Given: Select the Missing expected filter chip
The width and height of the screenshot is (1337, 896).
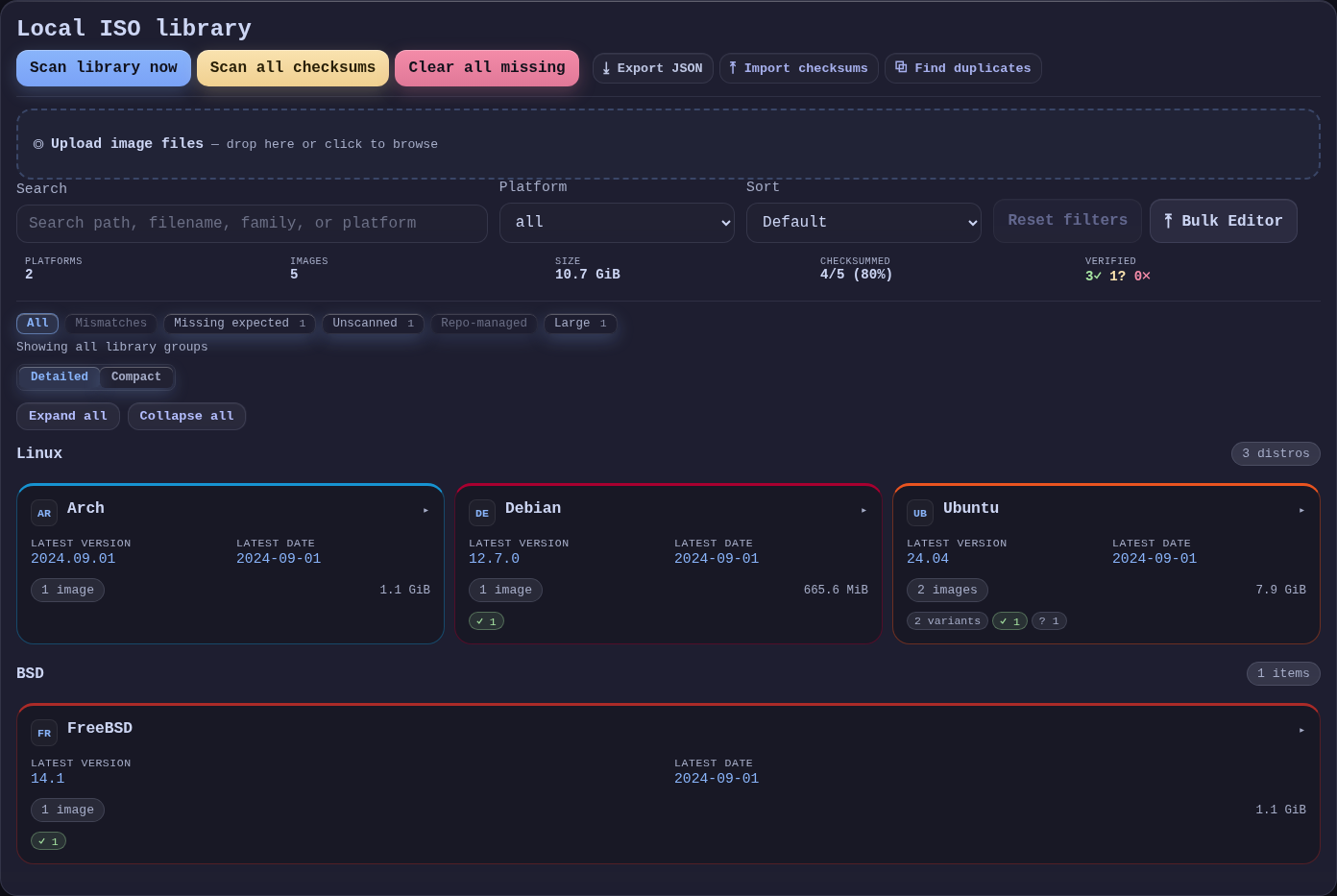Looking at the screenshot, I should coord(239,324).
